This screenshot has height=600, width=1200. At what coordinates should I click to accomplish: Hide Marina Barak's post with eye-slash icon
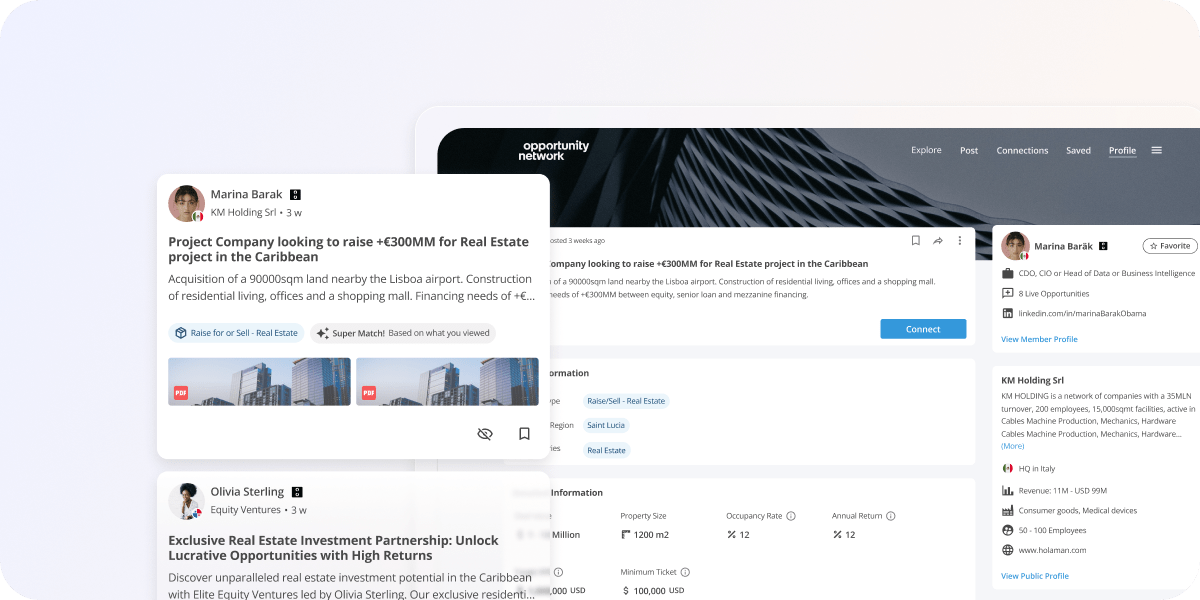point(485,434)
